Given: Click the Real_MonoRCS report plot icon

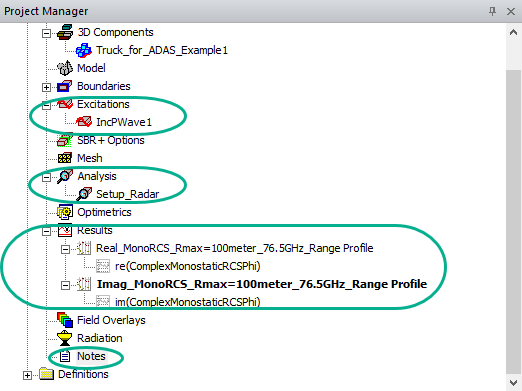Looking at the screenshot, I should coord(84,248).
